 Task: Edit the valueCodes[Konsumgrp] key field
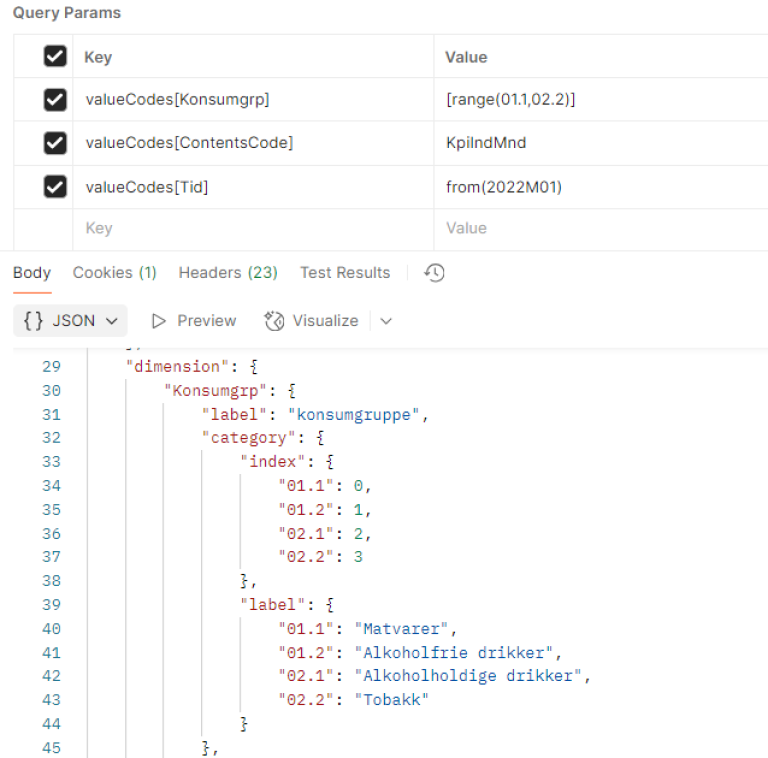(x=177, y=100)
